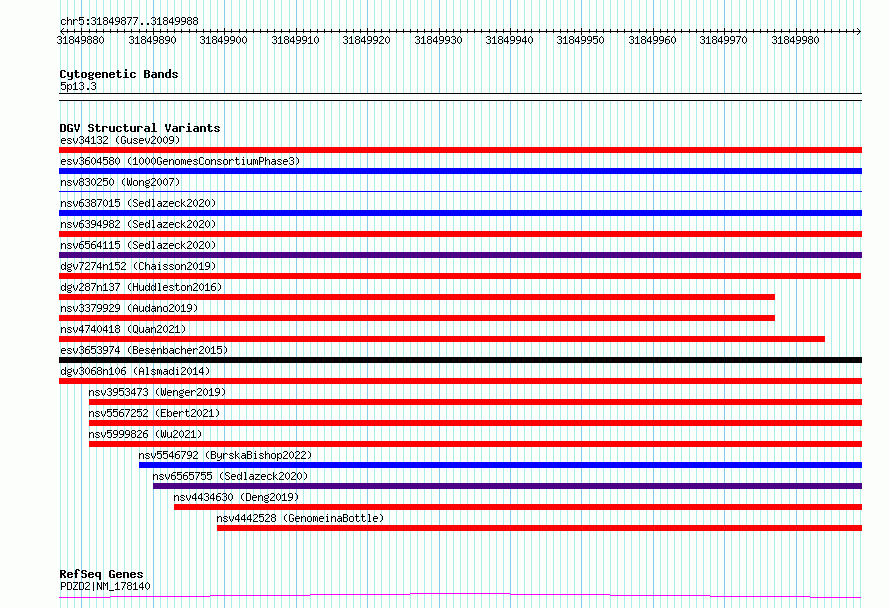The width and height of the screenshot is (890, 608).
Task: Click the Cytogenetic Bands track heading
Action: 119,74
